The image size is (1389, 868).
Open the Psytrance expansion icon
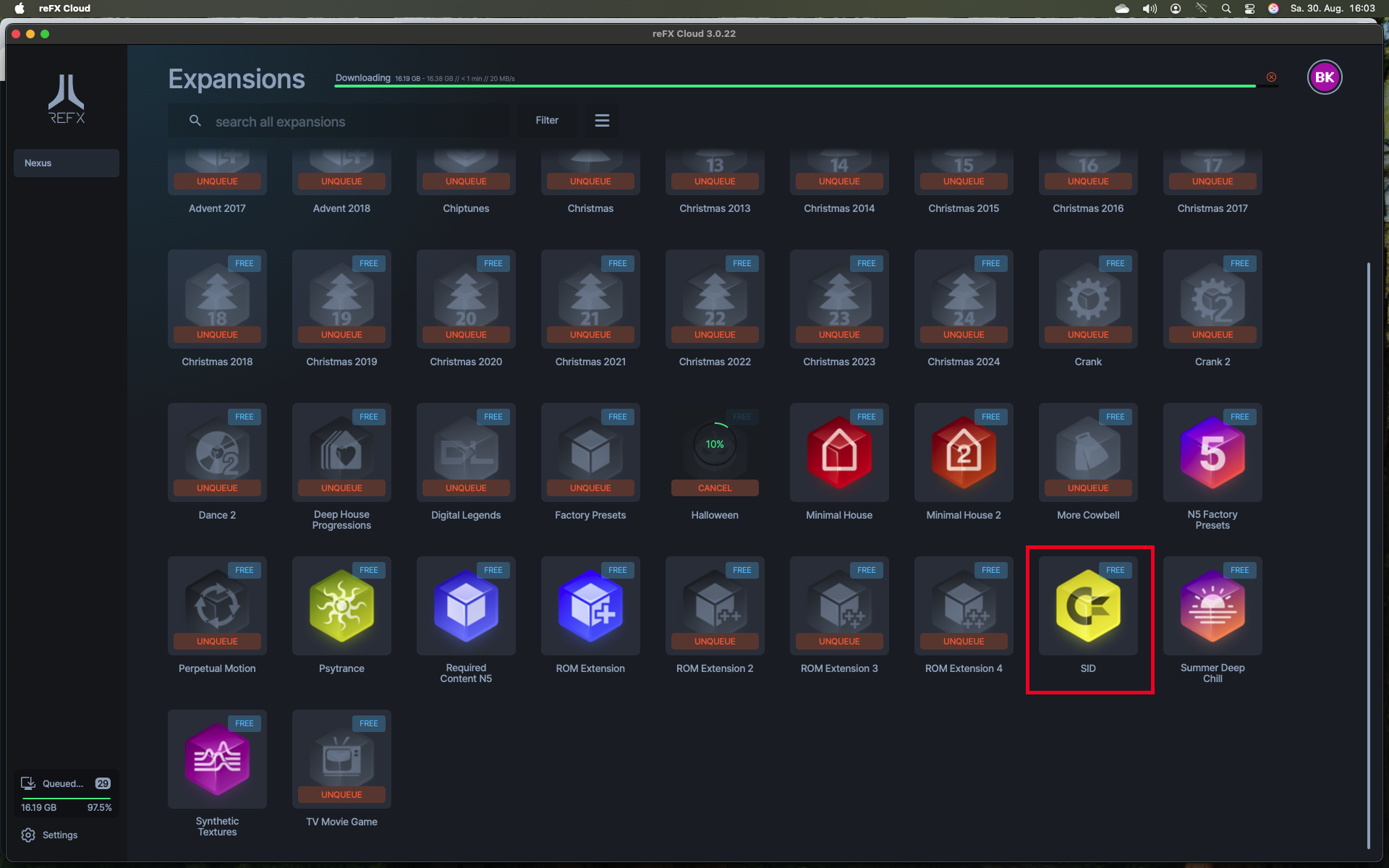click(x=341, y=606)
